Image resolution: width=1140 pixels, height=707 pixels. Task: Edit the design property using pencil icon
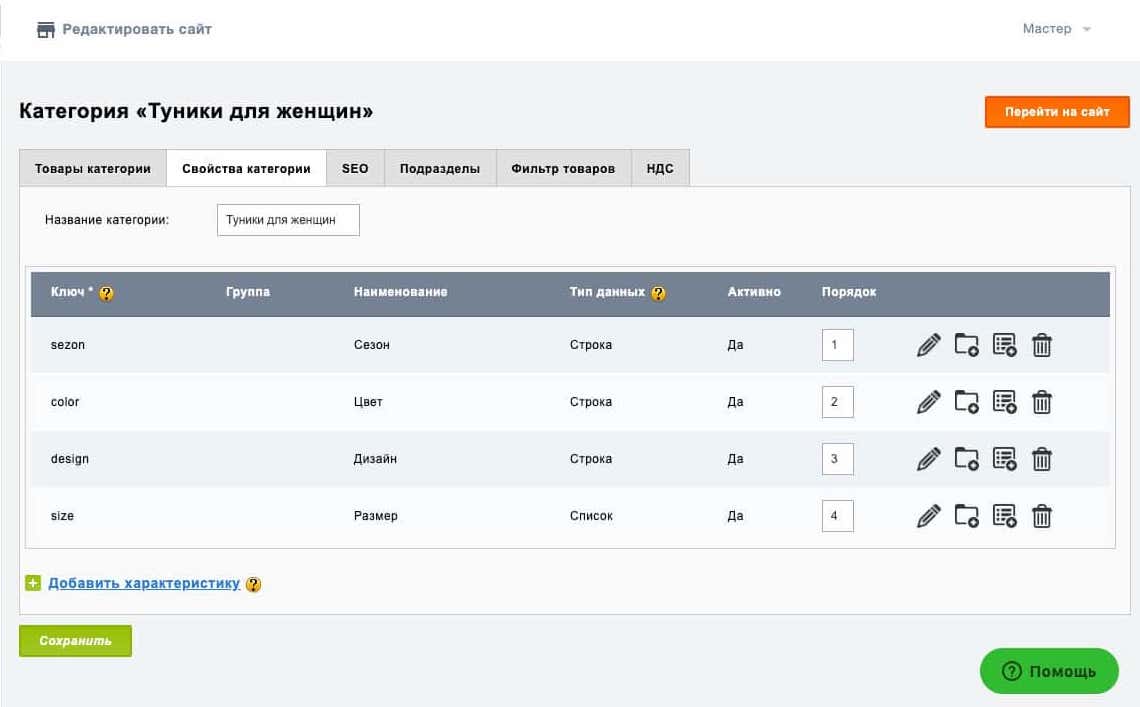click(928, 459)
